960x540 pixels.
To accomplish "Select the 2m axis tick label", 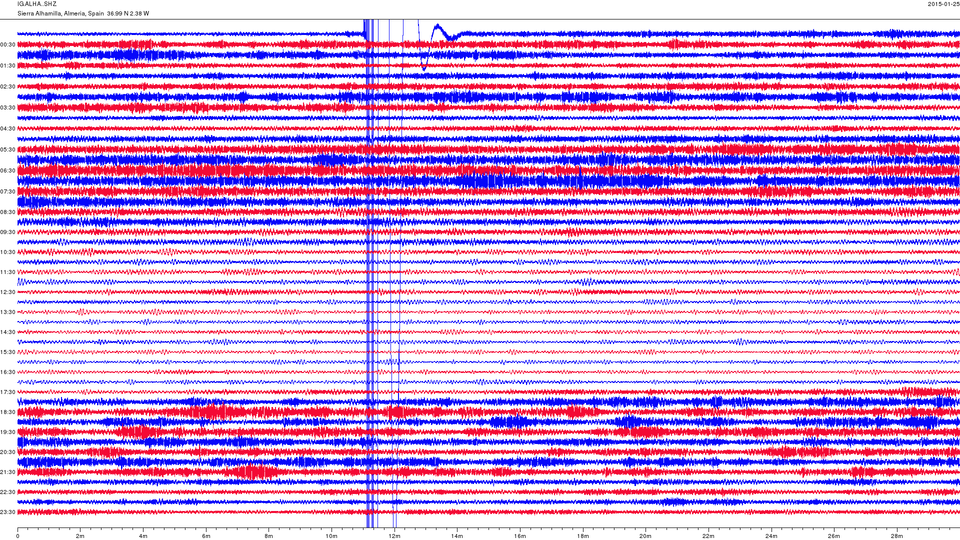I will (80, 536).
